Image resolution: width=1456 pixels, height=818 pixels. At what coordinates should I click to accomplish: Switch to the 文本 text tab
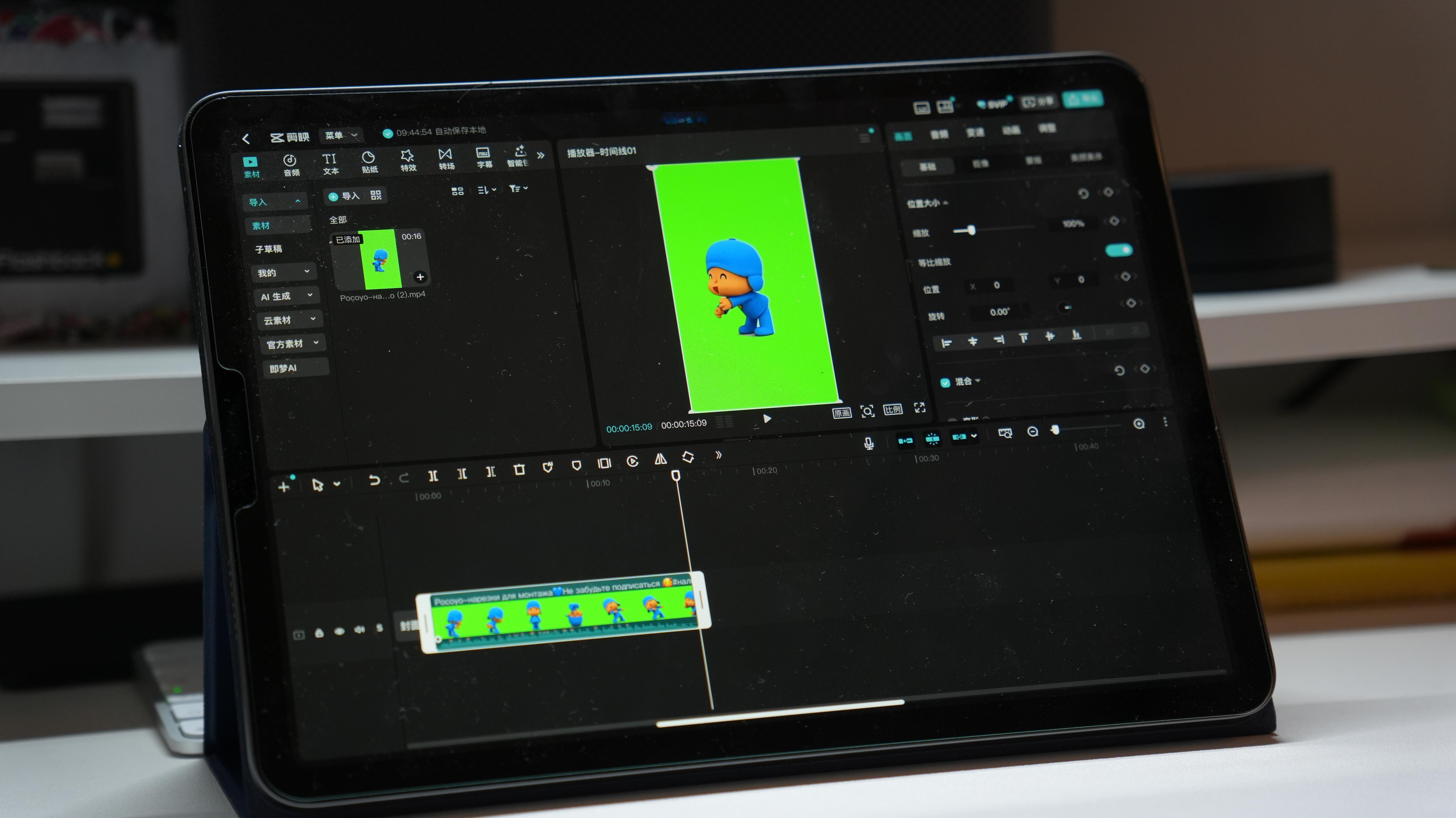pos(330,164)
